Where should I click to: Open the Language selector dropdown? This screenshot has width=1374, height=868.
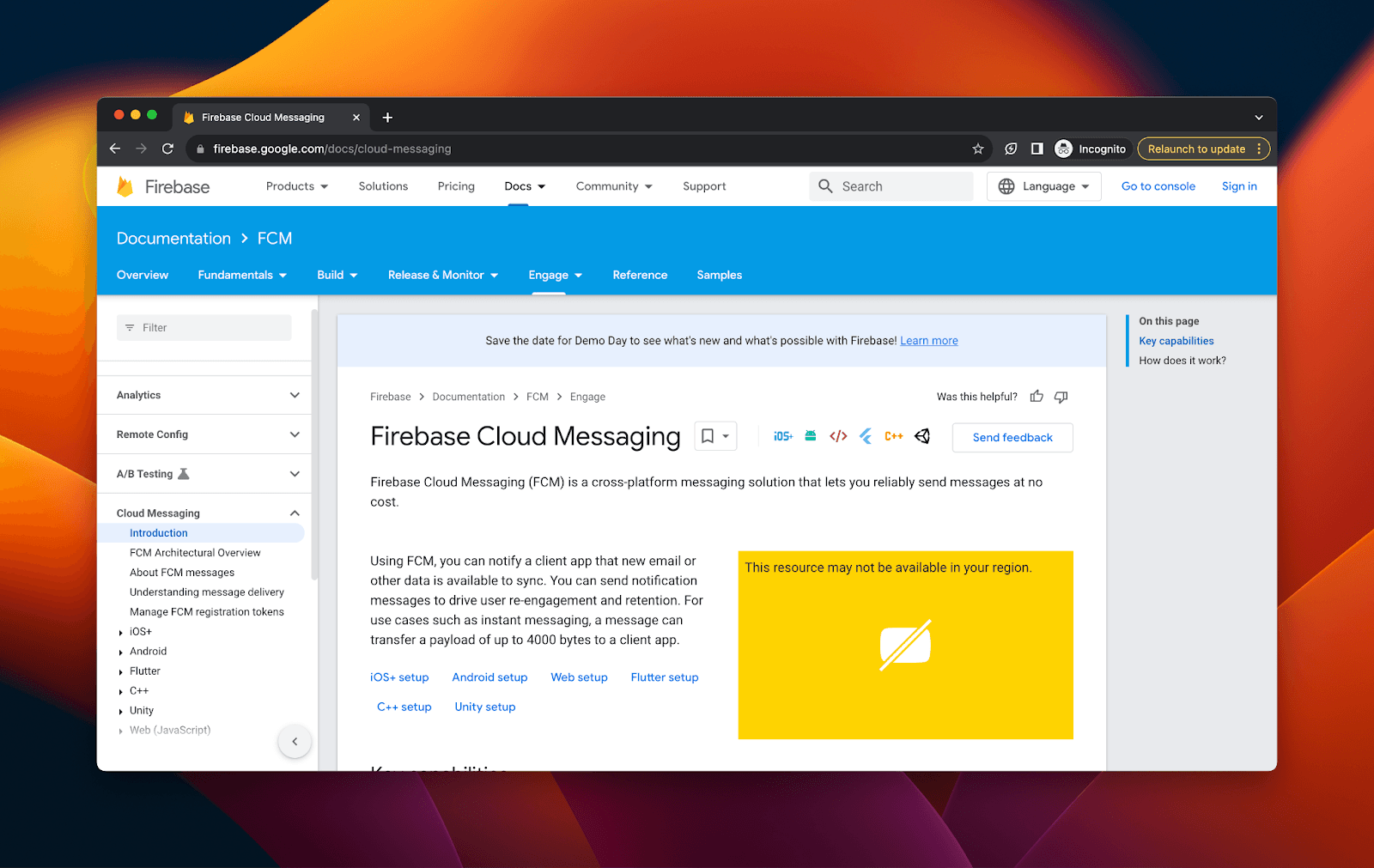pos(1044,186)
